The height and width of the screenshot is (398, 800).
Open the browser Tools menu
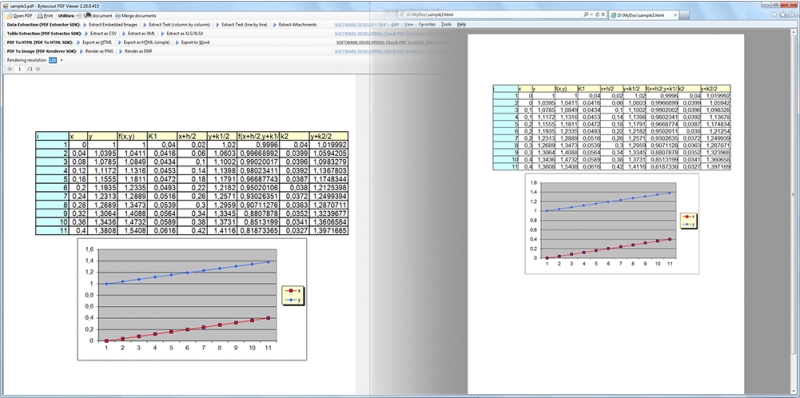pos(446,24)
